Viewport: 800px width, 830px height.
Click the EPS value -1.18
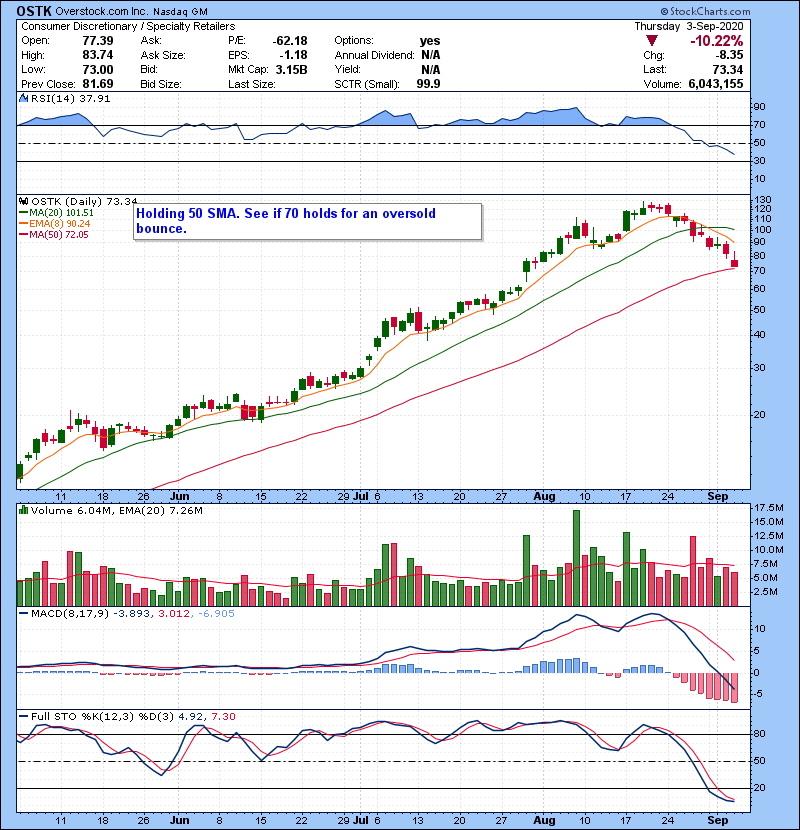pyautogui.click(x=294, y=55)
